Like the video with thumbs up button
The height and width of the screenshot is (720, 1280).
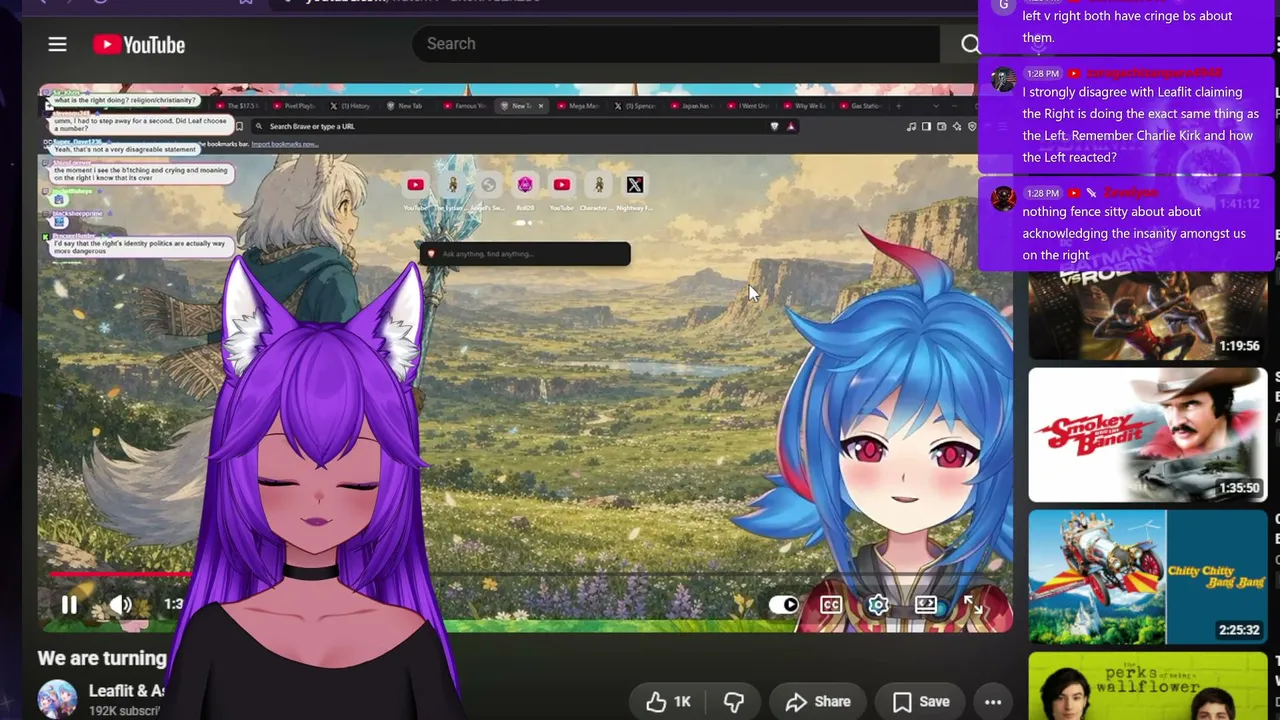coord(668,702)
